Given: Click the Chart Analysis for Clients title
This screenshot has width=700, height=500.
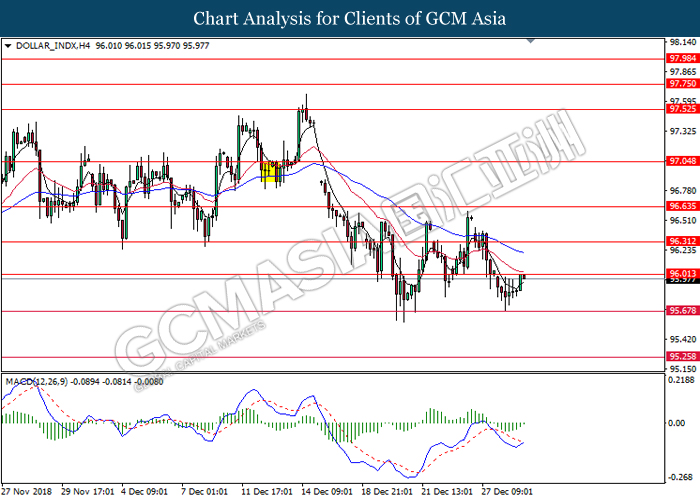Looking at the screenshot, I should click(x=350, y=19).
